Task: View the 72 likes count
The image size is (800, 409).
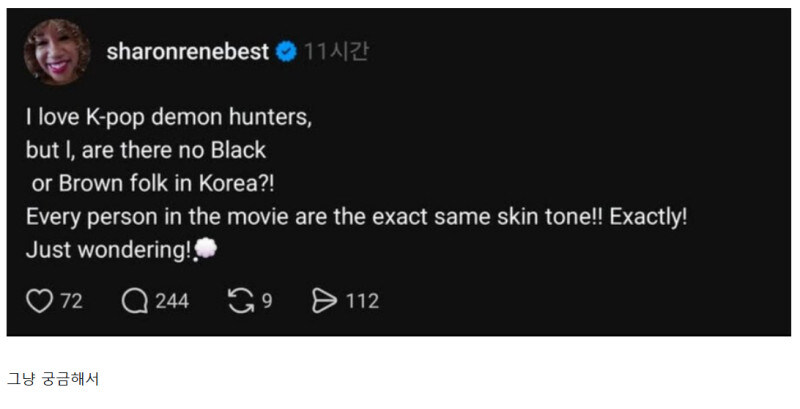Action: tap(71, 301)
